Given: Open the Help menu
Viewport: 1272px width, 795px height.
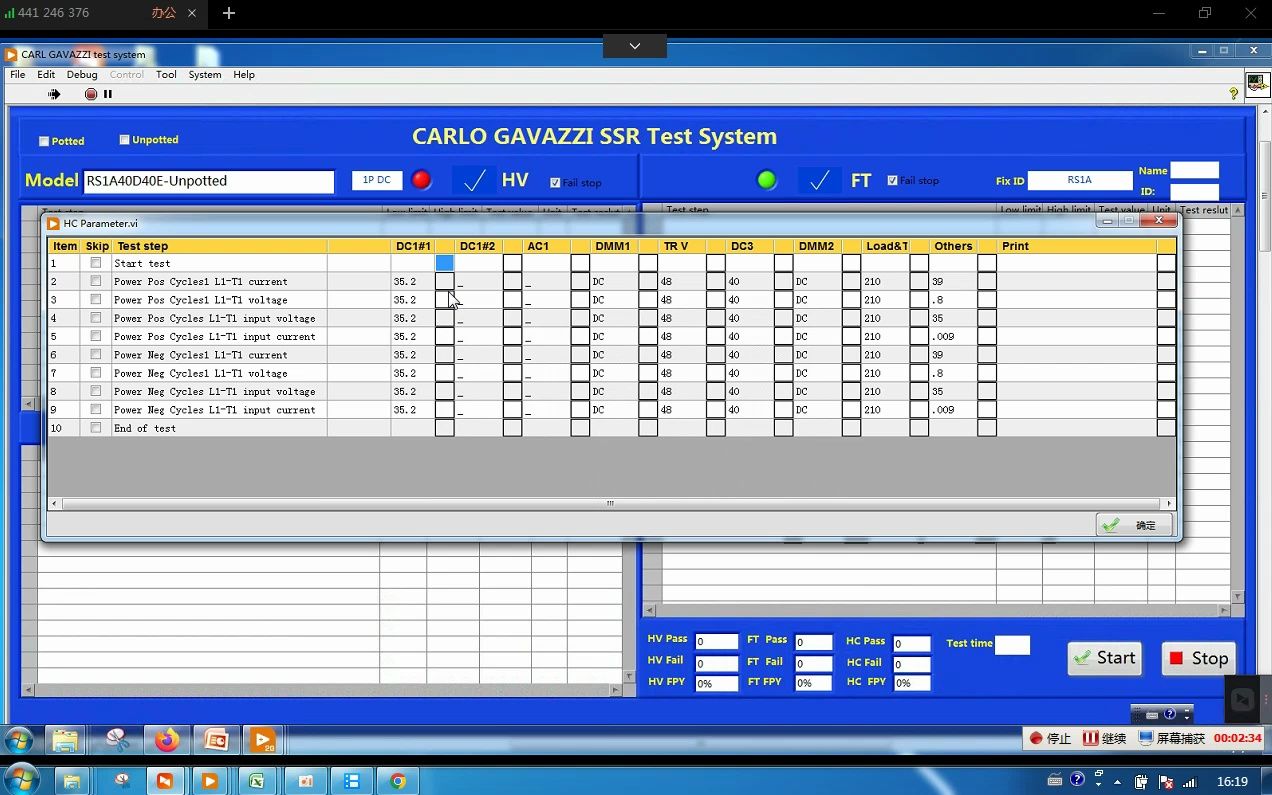Looking at the screenshot, I should coord(244,75).
